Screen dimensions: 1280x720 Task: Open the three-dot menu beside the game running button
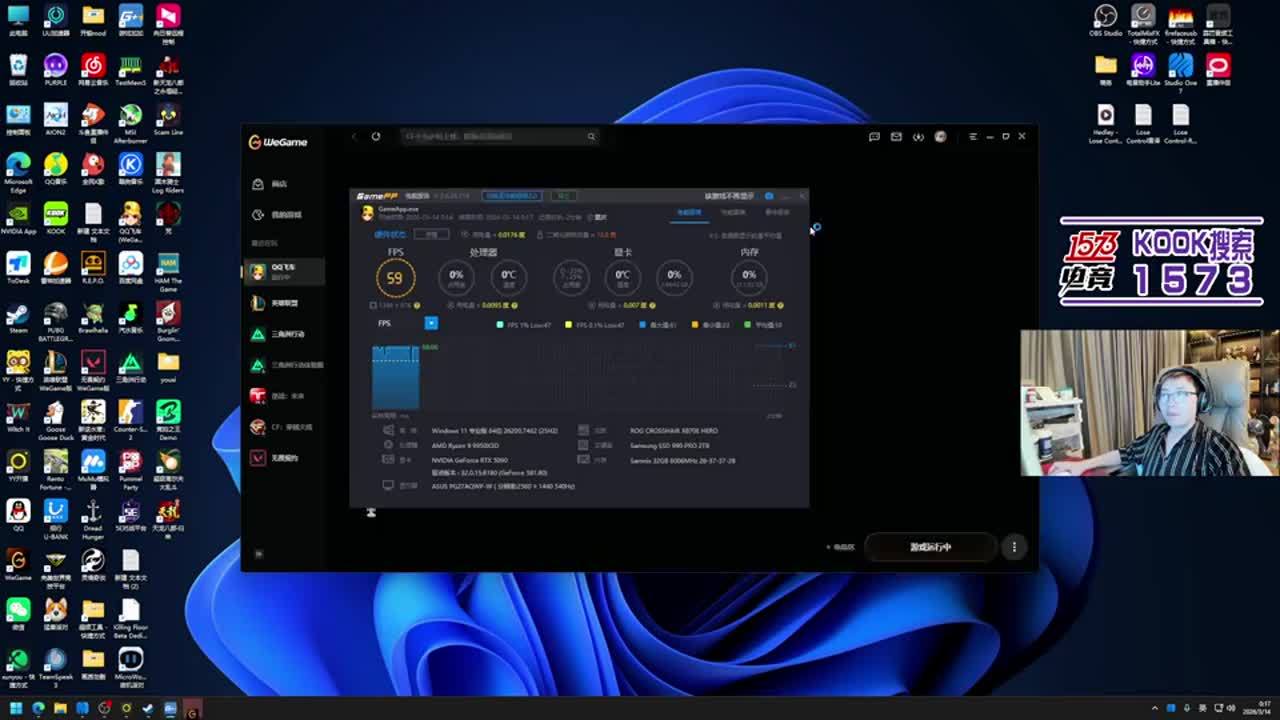tap(1014, 547)
